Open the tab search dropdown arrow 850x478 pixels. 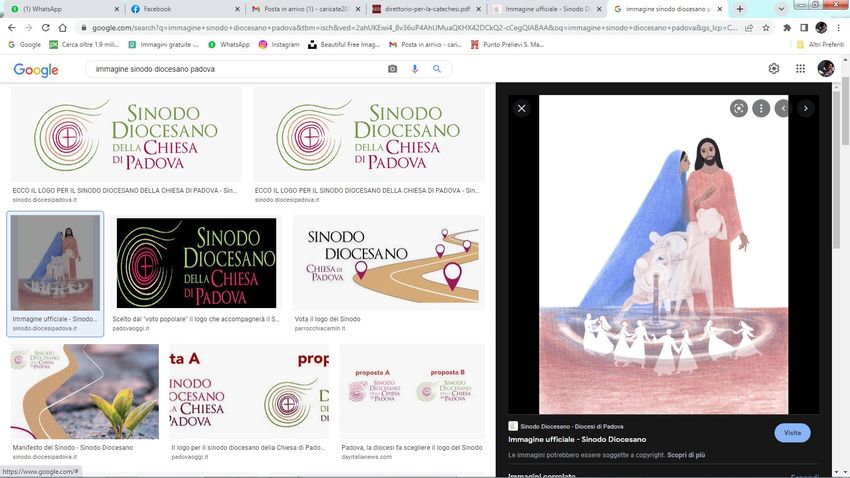781,9
